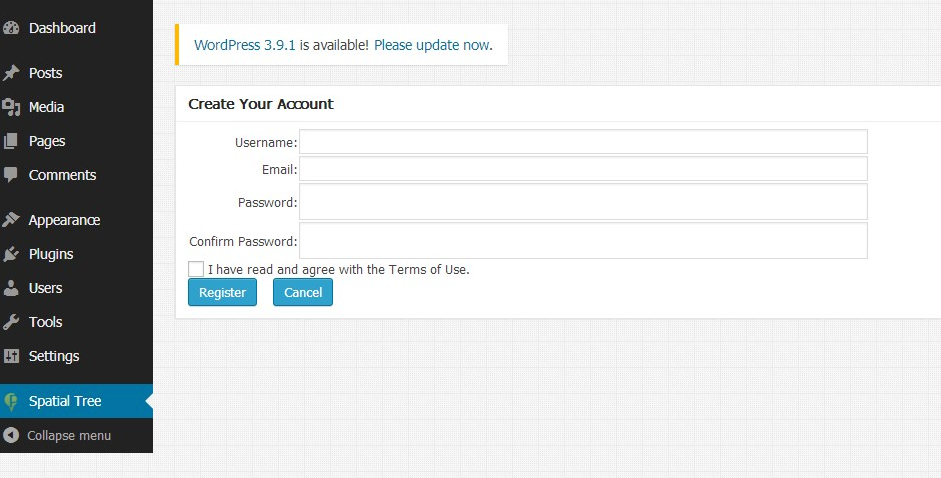Viewport: 941px width, 478px height.
Task: Click the Comments speech bubble icon
Action: [x=11, y=175]
